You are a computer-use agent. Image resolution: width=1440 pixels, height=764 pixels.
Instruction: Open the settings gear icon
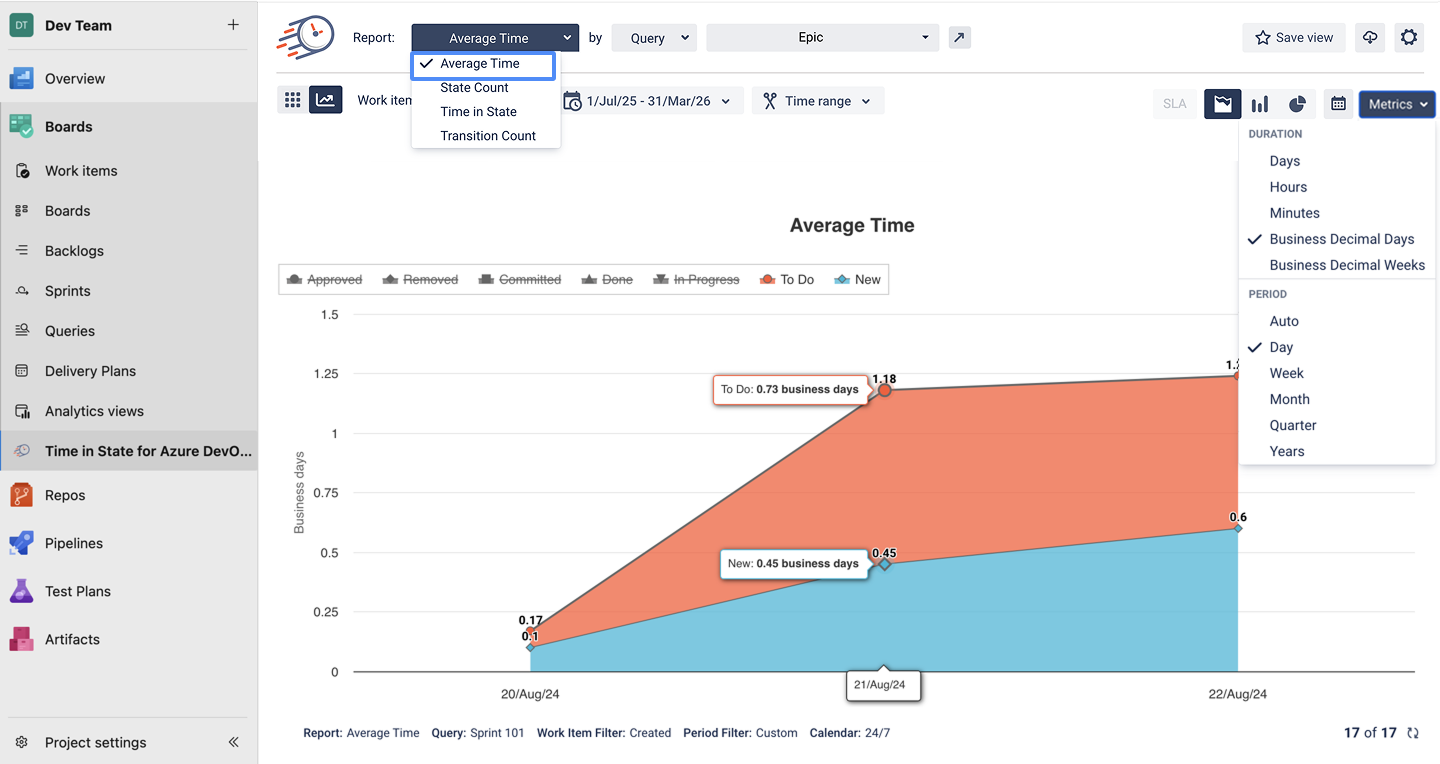click(1409, 38)
